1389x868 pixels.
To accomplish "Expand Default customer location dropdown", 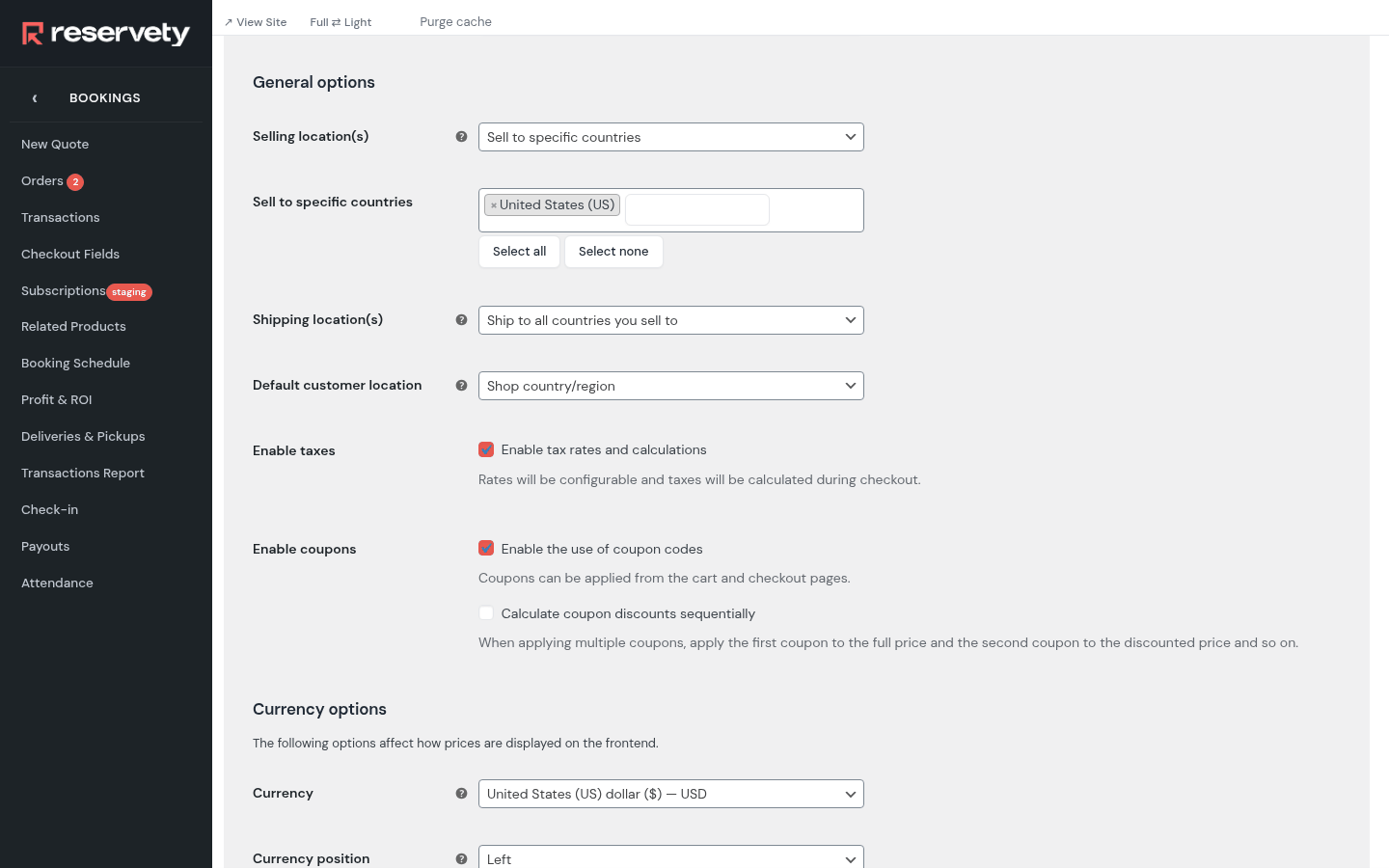I will pos(671,386).
